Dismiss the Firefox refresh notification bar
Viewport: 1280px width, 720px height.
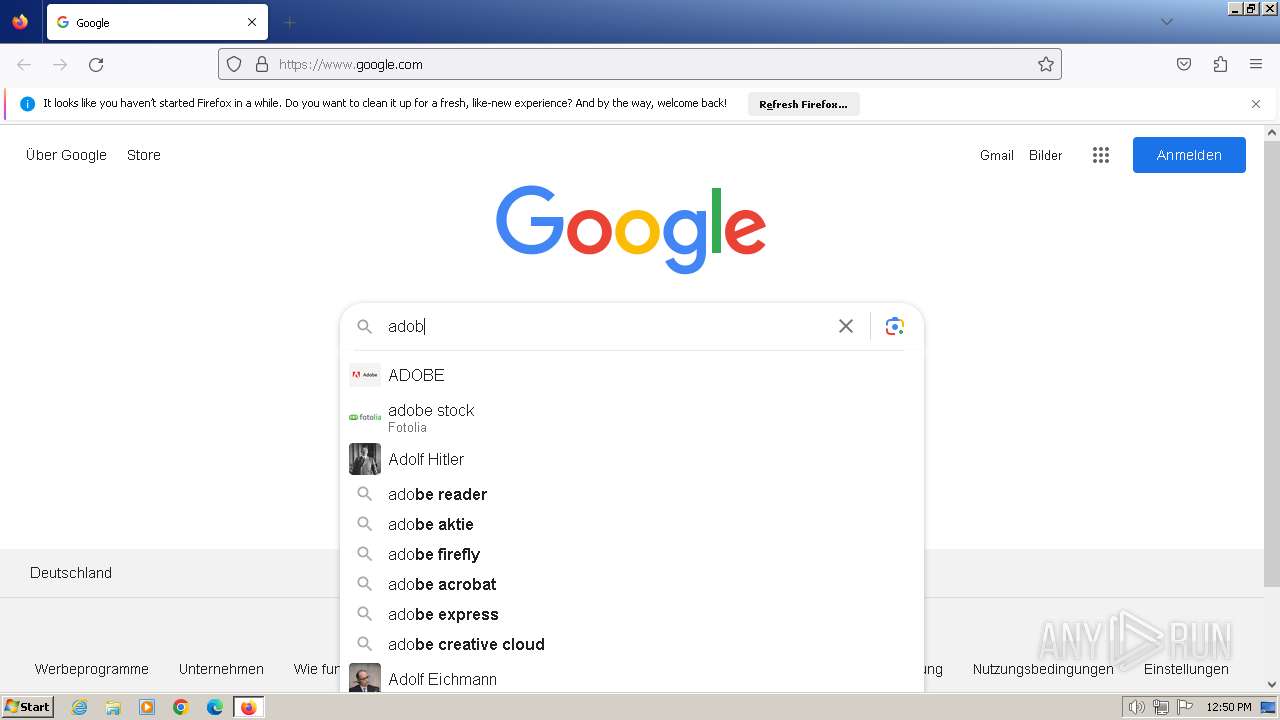(1256, 104)
